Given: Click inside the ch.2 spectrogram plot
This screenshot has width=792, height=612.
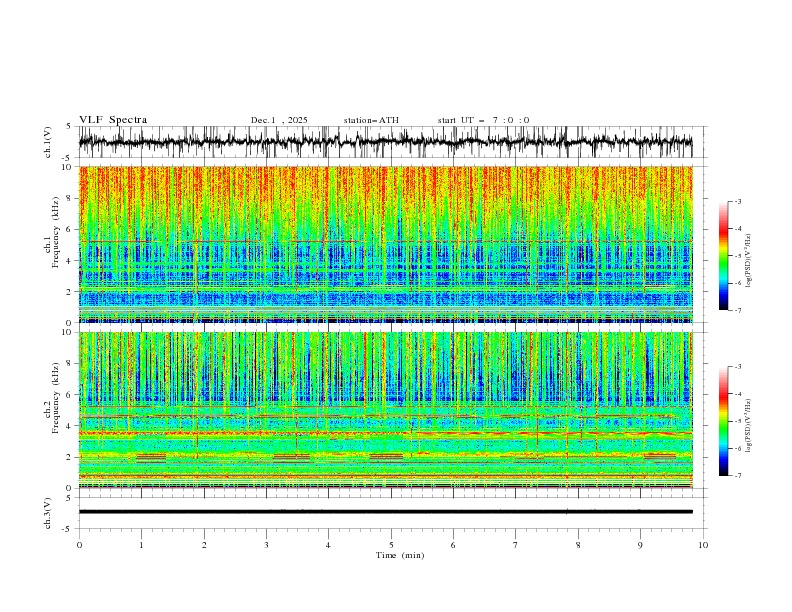Looking at the screenshot, I should pyautogui.click(x=385, y=410).
